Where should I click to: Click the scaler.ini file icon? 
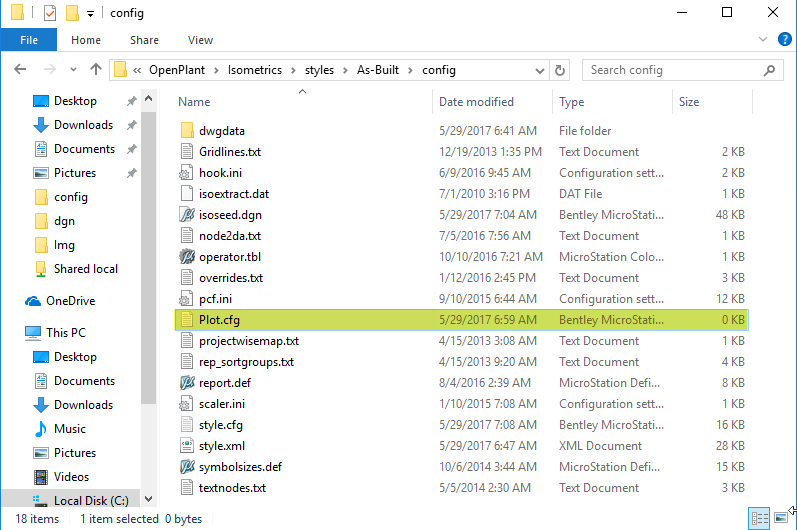186,403
